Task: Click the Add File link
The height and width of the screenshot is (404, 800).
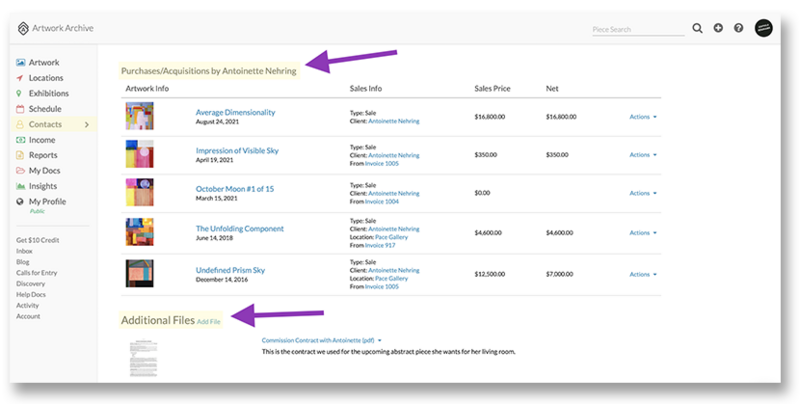Action: [209, 322]
